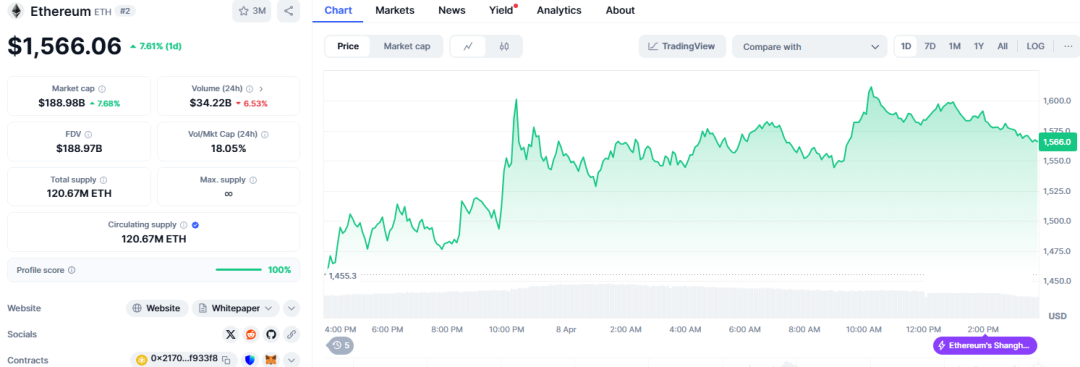Switch to candlestick chart icon
This screenshot has width=1080, height=367.
click(x=504, y=47)
